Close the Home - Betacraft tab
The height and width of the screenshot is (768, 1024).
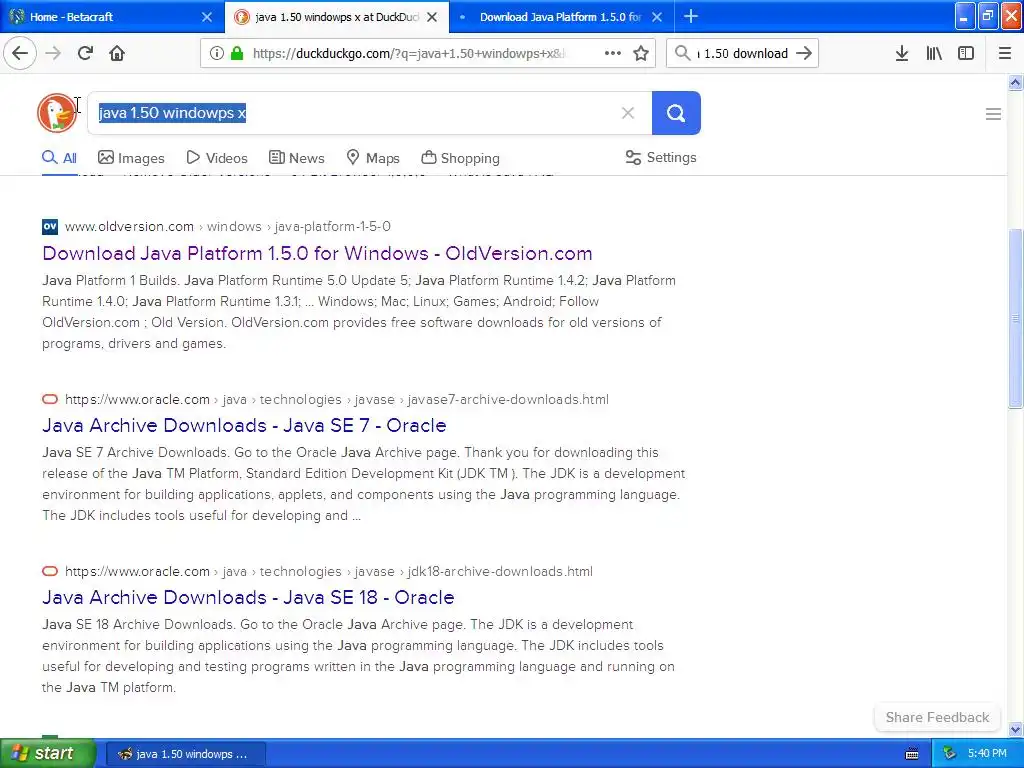(x=206, y=17)
